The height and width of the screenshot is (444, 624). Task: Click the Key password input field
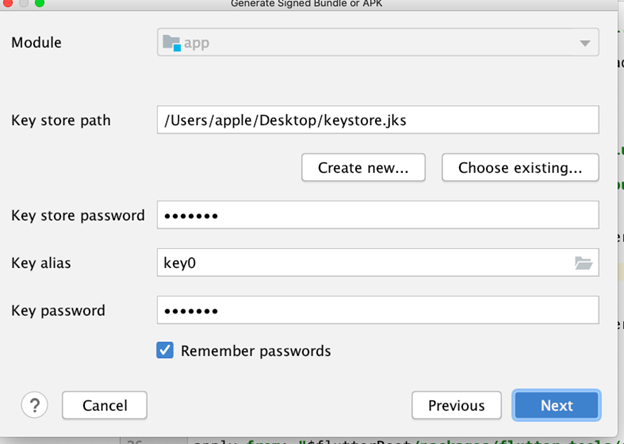[x=377, y=310]
